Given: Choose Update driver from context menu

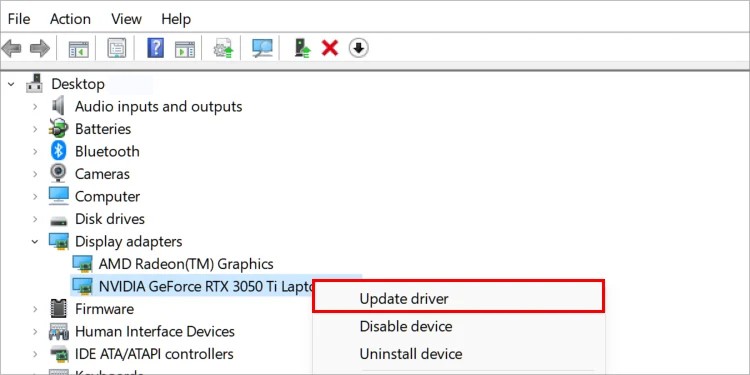Looking at the screenshot, I should (458, 298).
